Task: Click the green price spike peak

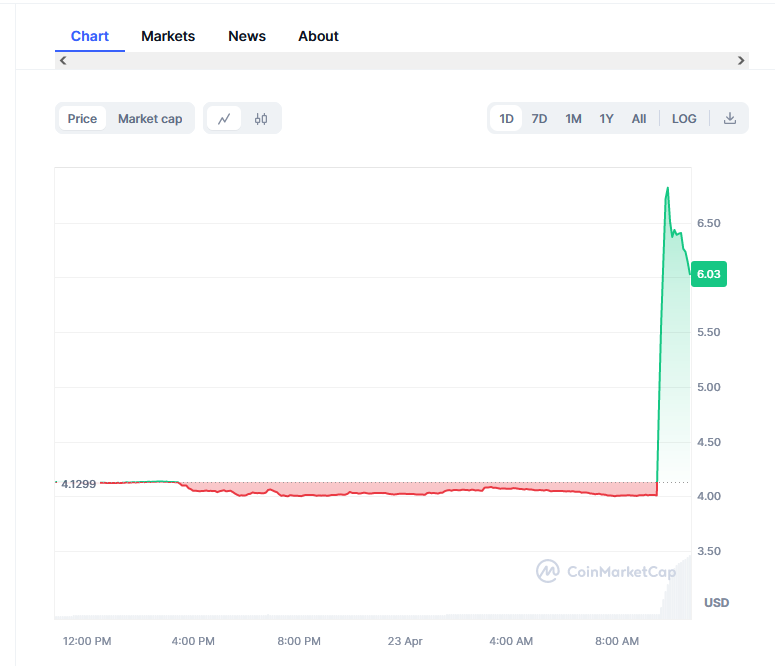Action: click(x=668, y=188)
